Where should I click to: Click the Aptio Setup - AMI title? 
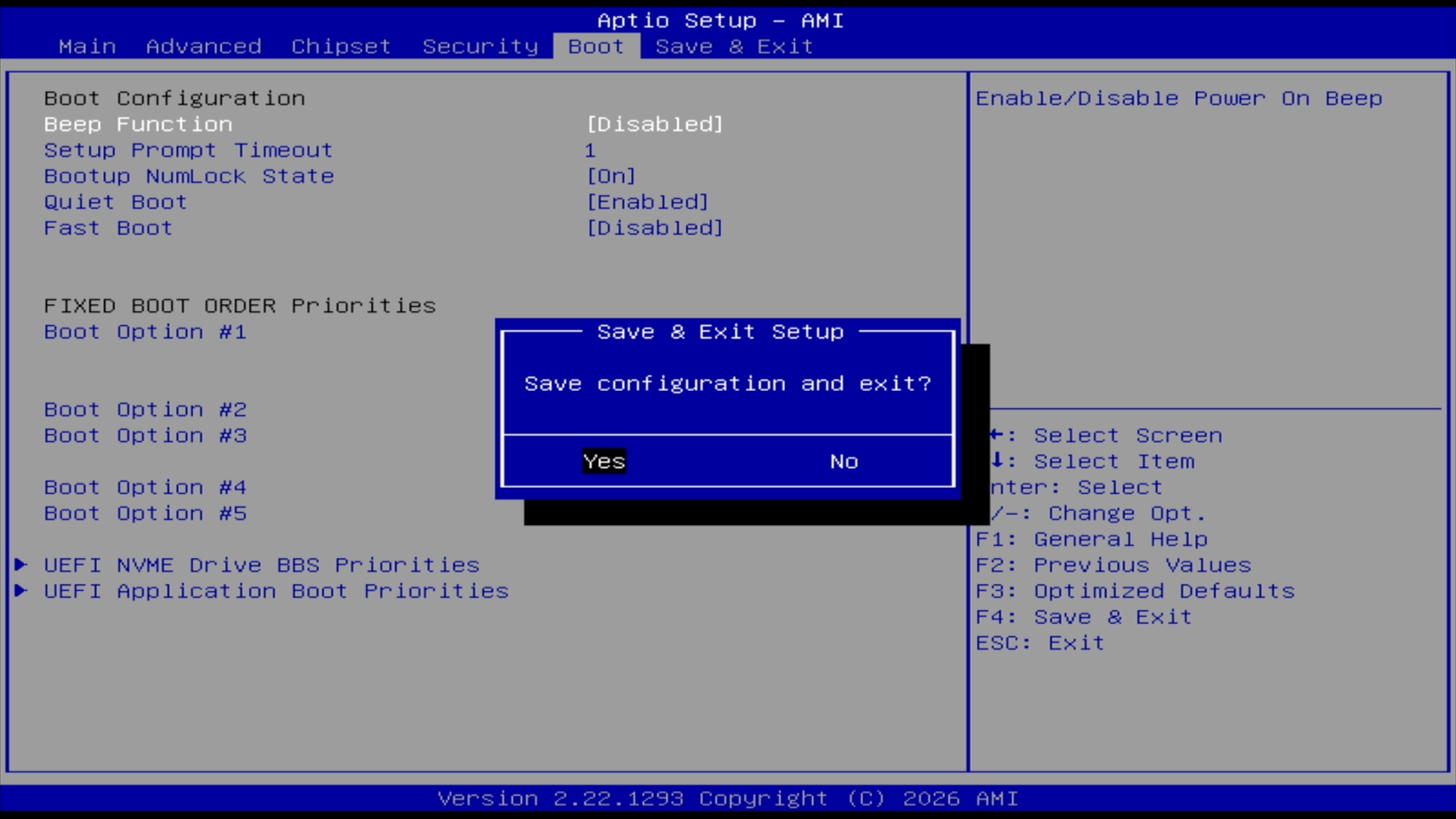click(720, 20)
